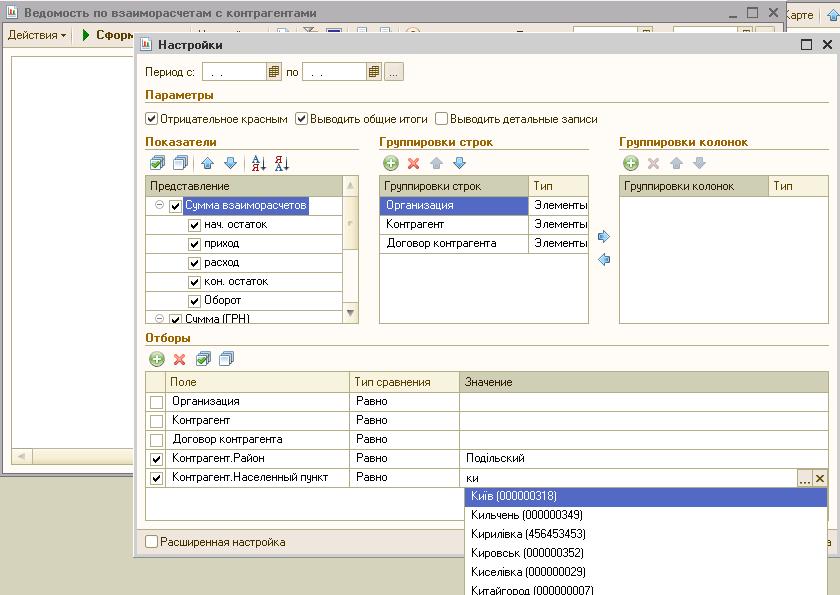The width and height of the screenshot is (840, 595).
Task: Disable the Контрагент.Населенный пункт filter checkbox
Action: coord(156,478)
